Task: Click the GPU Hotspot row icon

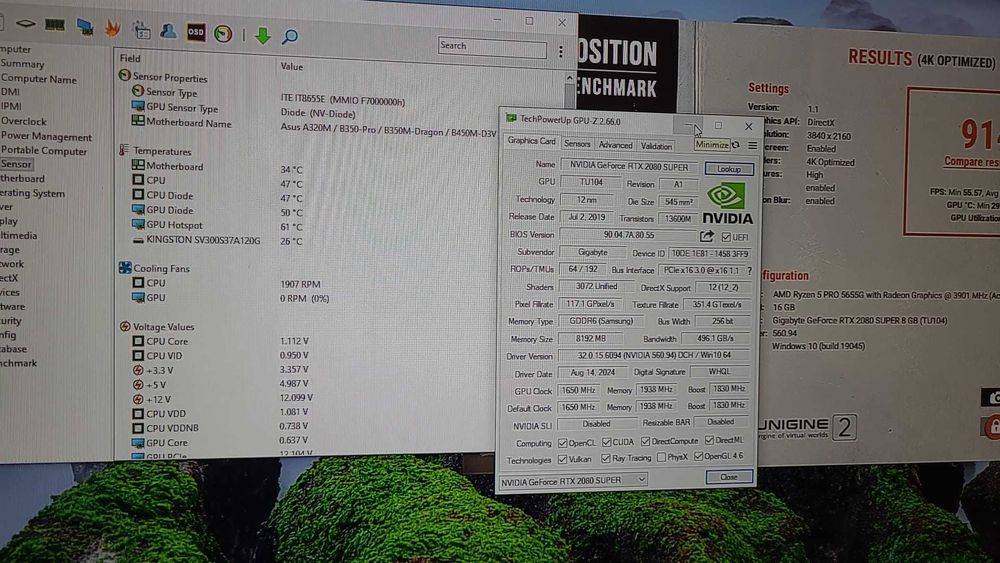Action: [138, 224]
